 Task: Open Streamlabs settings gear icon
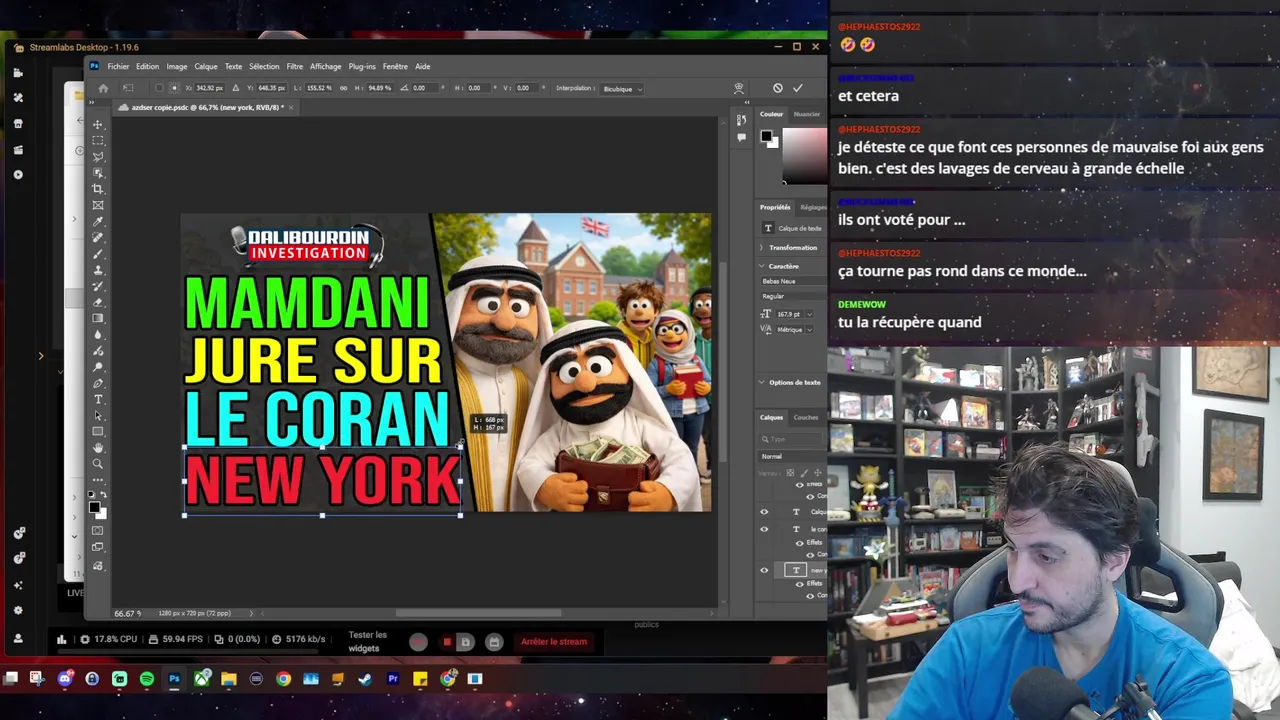tap(18, 610)
